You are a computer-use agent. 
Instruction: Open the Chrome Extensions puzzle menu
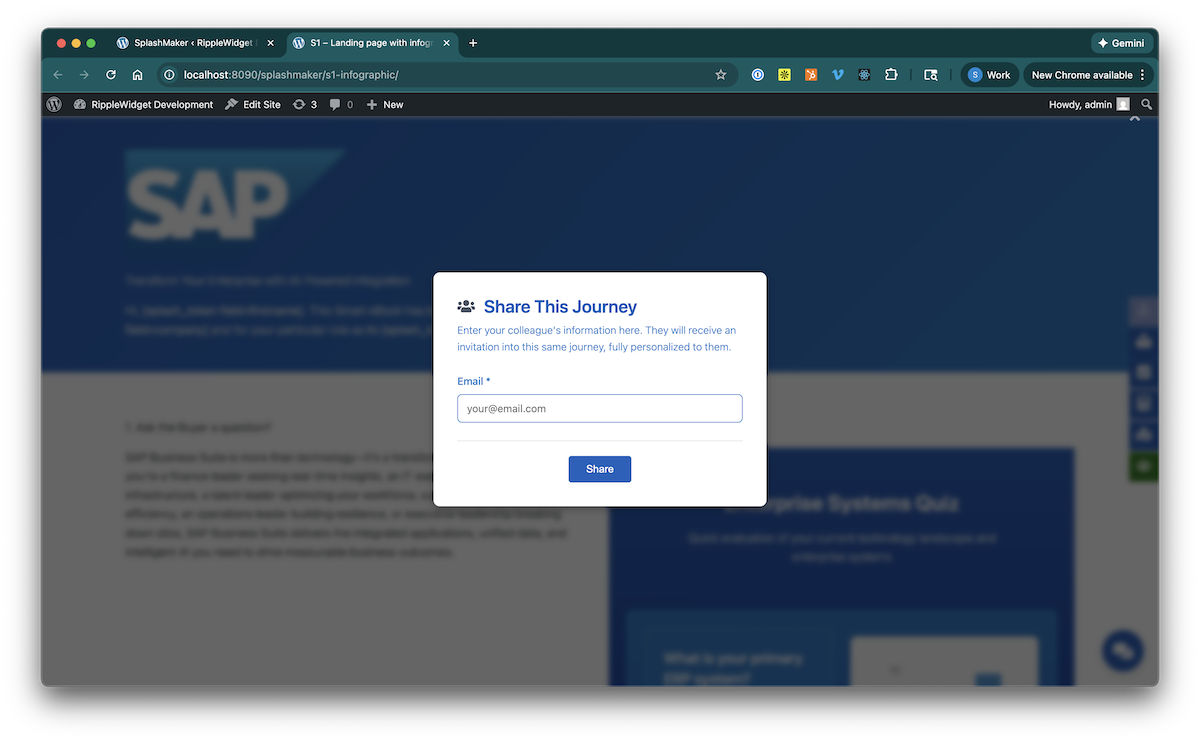891,75
